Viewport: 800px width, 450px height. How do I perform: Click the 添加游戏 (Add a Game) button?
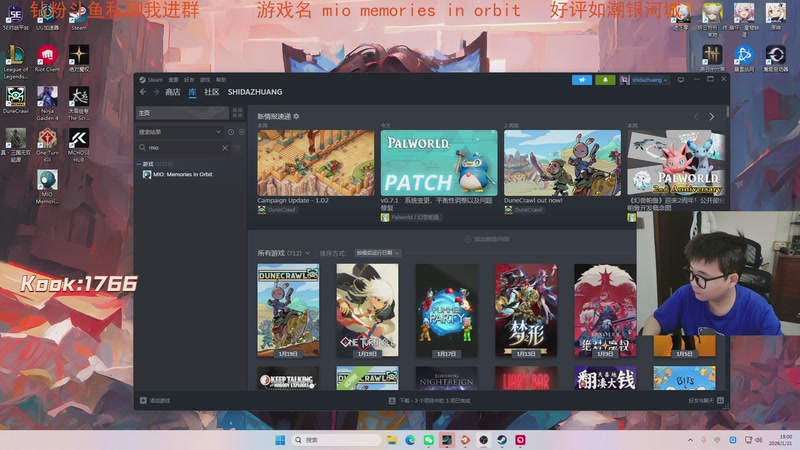click(x=155, y=401)
